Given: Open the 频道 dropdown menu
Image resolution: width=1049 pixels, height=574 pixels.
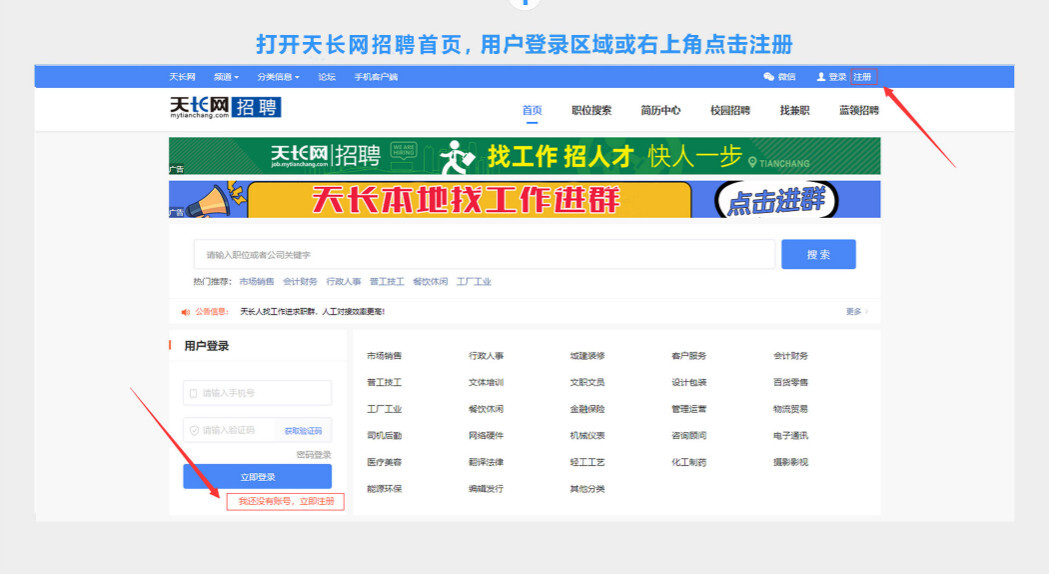Looking at the screenshot, I should pyautogui.click(x=226, y=77).
